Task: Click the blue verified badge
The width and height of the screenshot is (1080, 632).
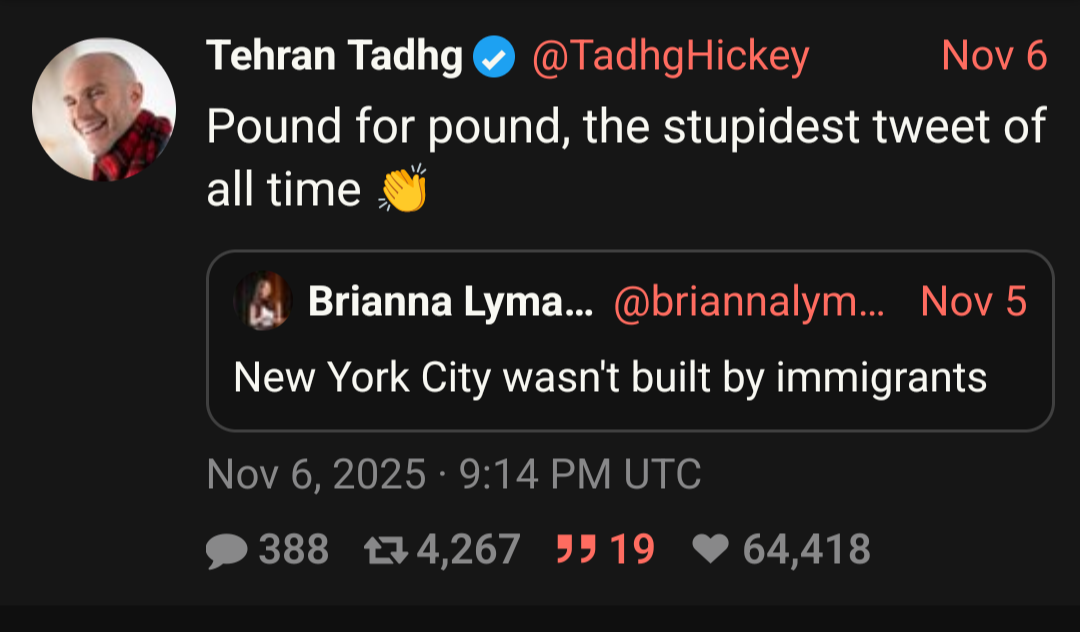Action: [x=494, y=58]
